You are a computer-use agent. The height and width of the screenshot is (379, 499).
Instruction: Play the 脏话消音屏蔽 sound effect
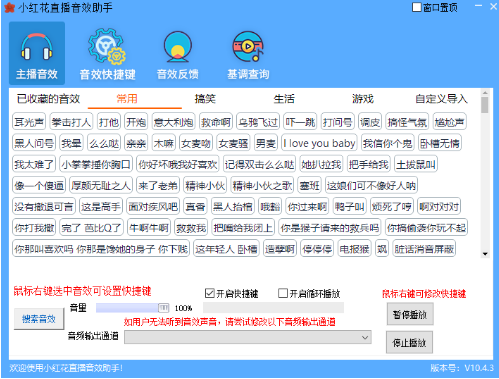[424, 249]
